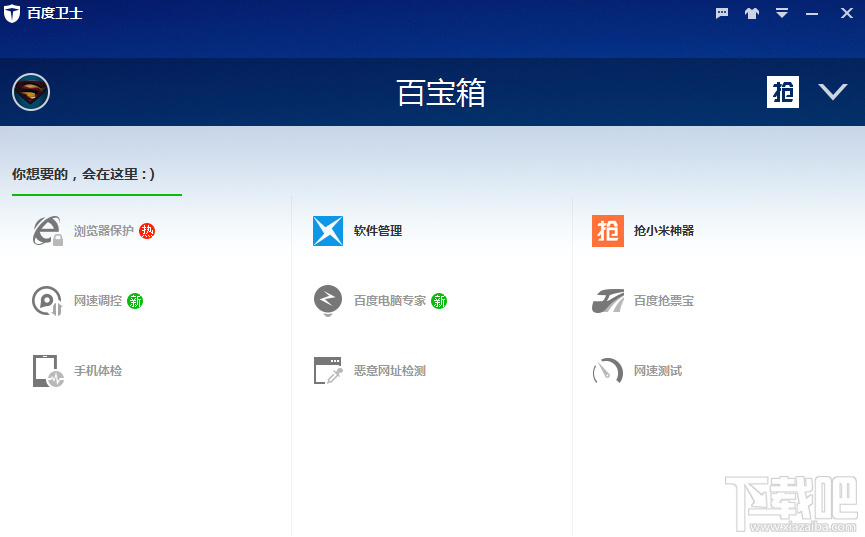This screenshot has height=537, width=865.
Task: Click the 软件管理 label
Action: [378, 231]
